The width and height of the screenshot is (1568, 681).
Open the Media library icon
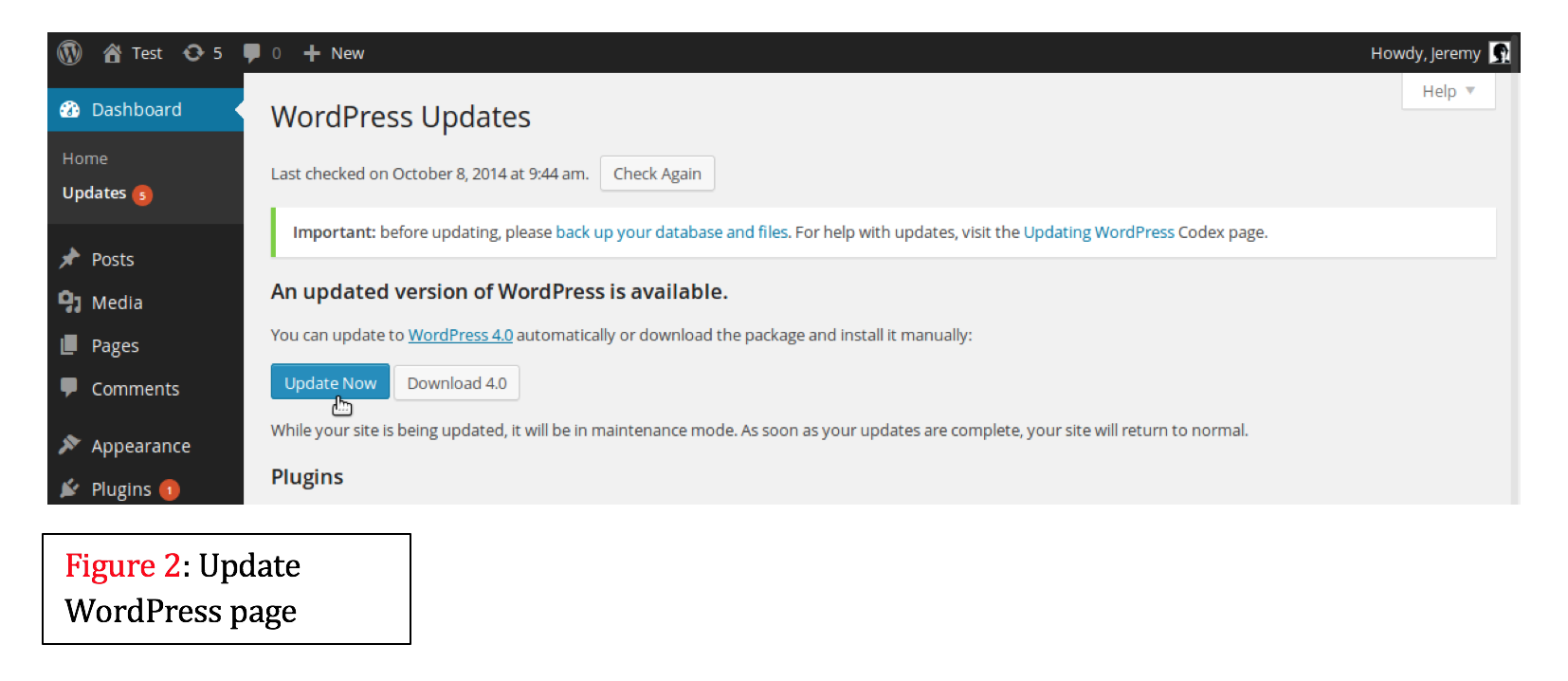[69, 302]
